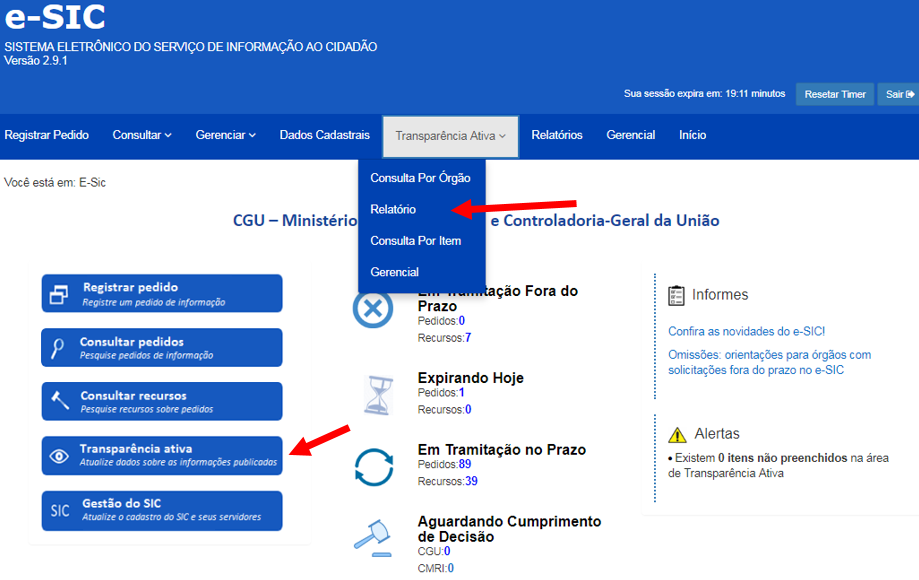Click the Em Tramitação no Prazo heading
Screen dimensions: 919x580
coord(502,450)
